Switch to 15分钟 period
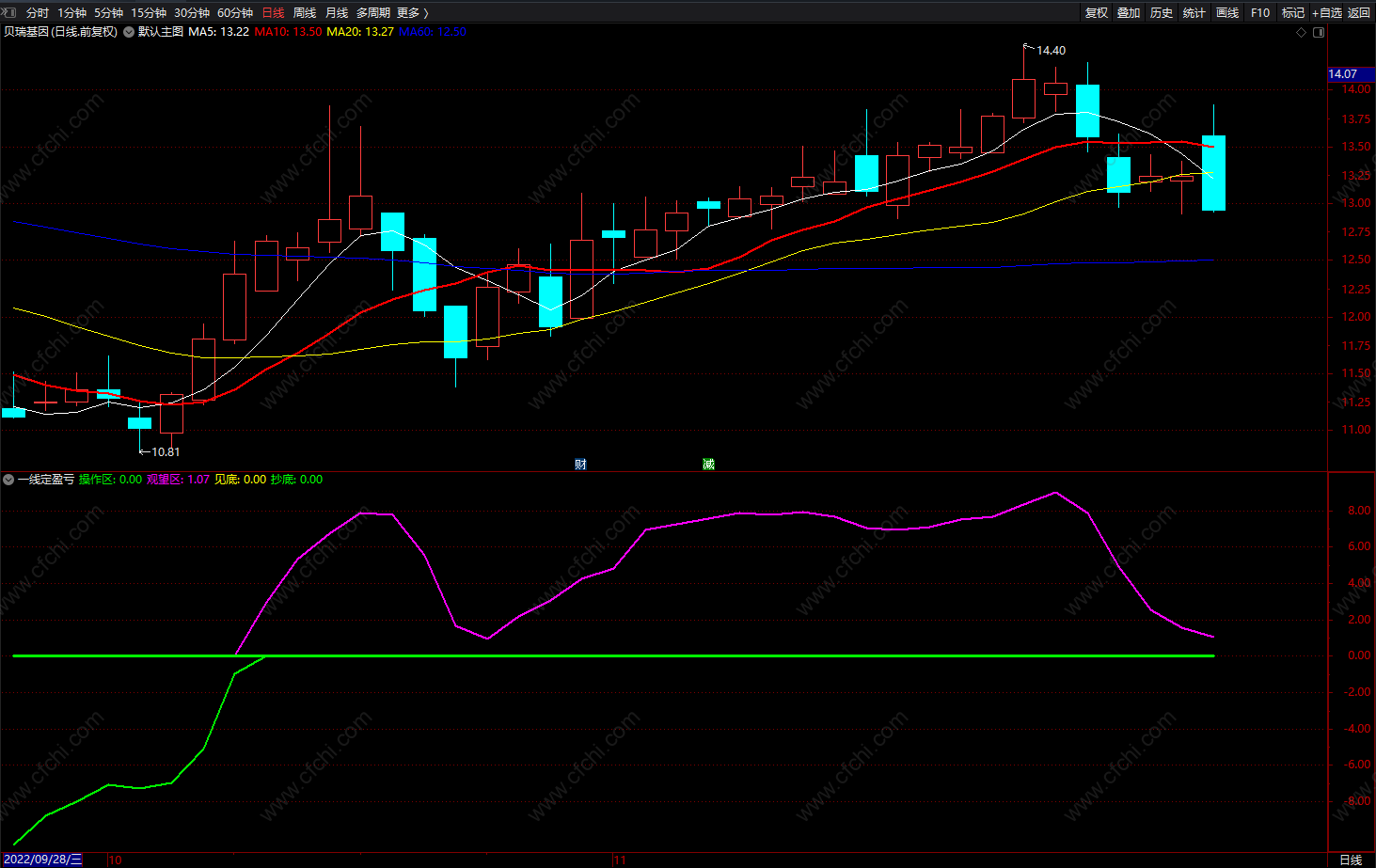 coord(149,13)
